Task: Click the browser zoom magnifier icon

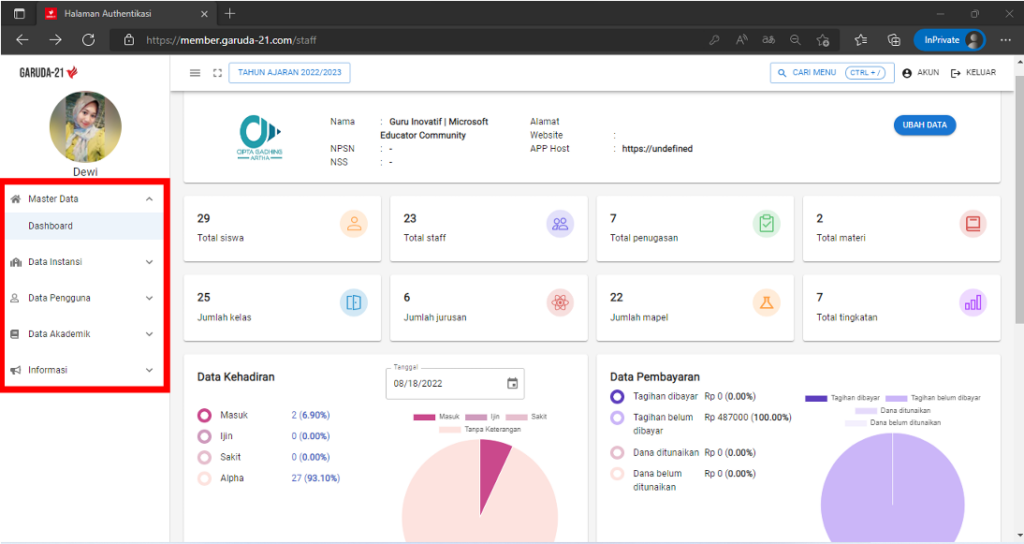Action: coord(795,40)
